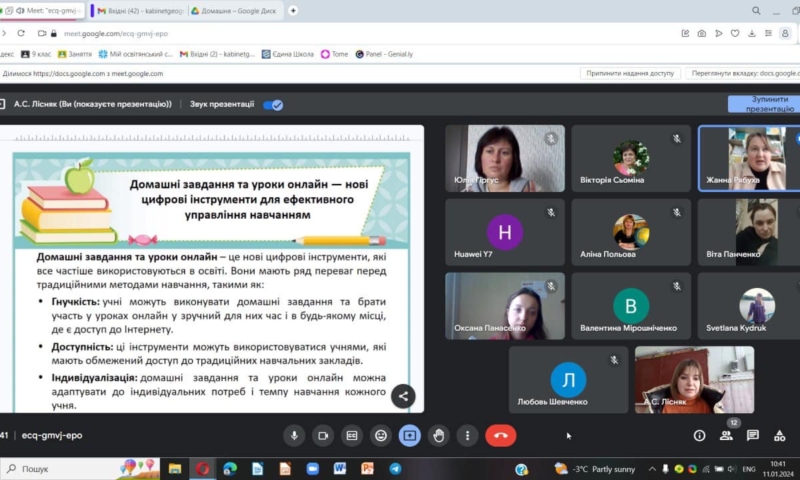Open the Заняття bookmark
This screenshot has height=480, width=800.
tap(74, 54)
